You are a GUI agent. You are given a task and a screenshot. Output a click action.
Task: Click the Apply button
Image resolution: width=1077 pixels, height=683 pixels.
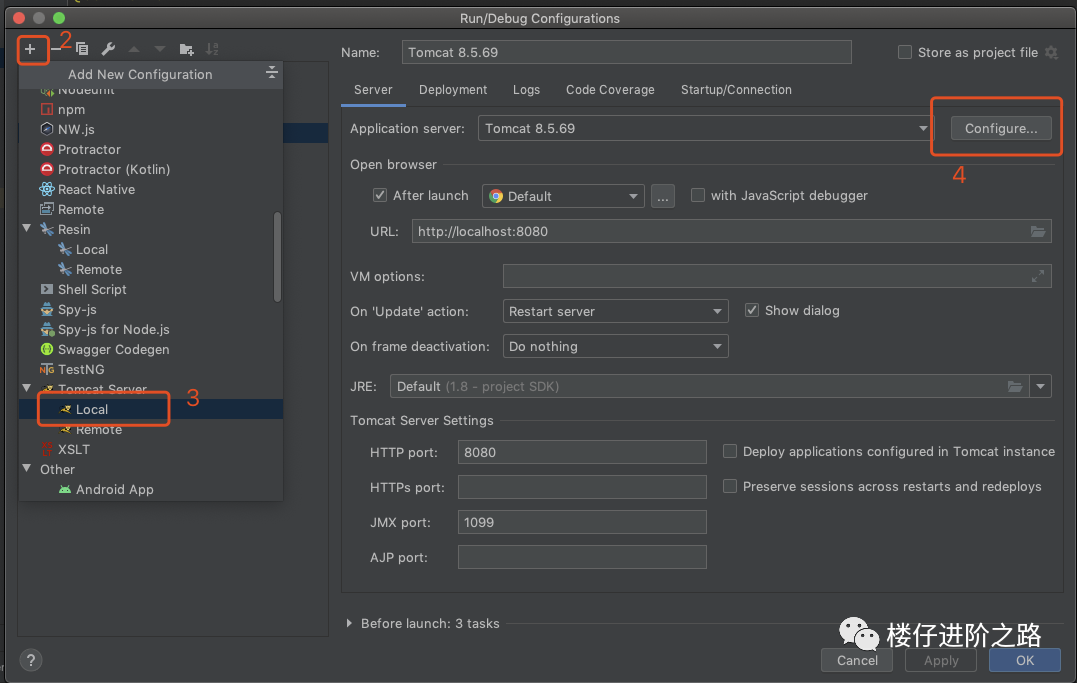pyautogui.click(x=941, y=660)
